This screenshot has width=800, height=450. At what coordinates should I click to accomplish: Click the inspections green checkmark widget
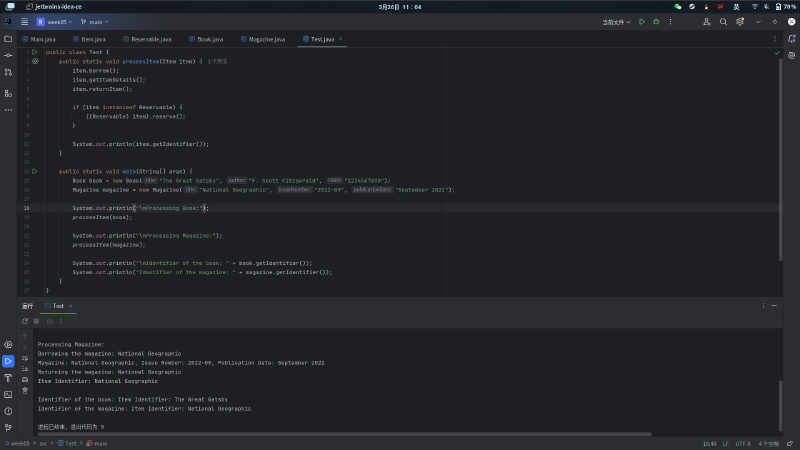pyautogui.click(x=777, y=53)
